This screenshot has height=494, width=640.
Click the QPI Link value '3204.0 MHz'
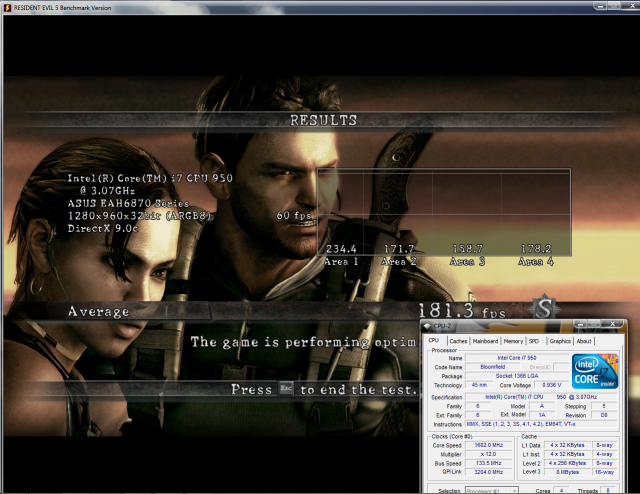click(x=489, y=472)
